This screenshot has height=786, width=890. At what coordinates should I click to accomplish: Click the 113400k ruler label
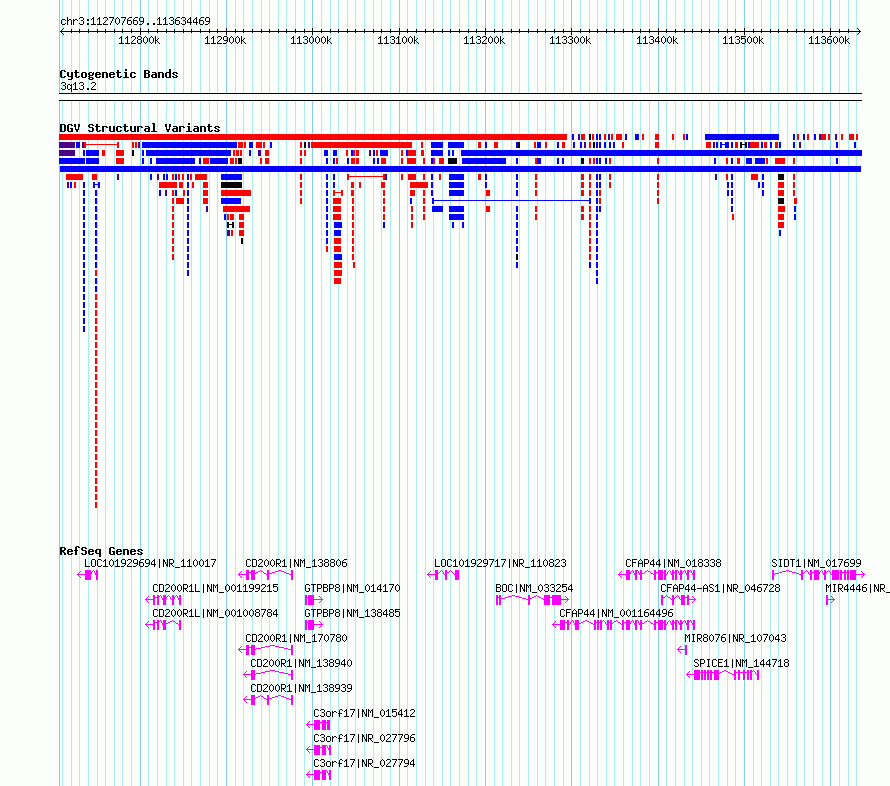(x=657, y=40)
